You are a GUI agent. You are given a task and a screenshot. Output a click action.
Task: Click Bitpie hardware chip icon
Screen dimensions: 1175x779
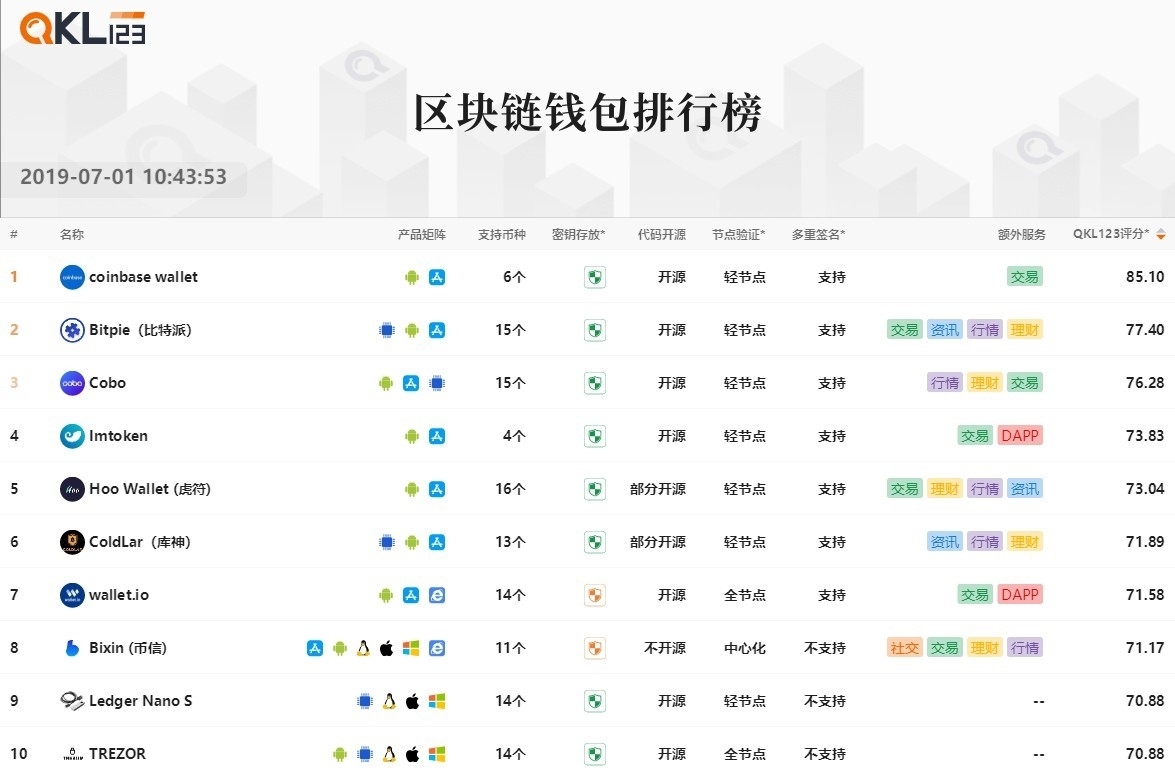tap(387, 330)
